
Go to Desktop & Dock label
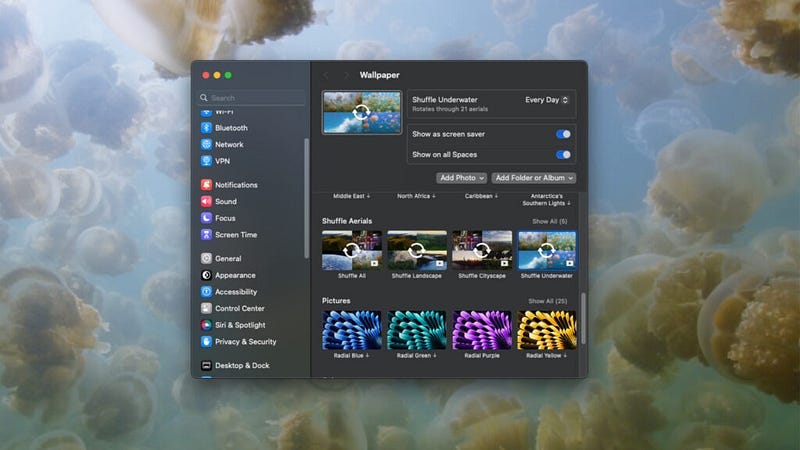pos(242,365)
